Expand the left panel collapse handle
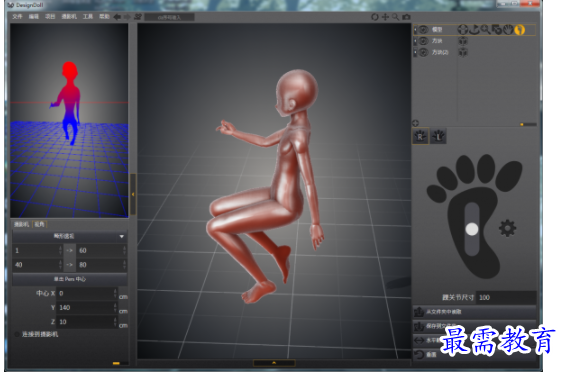 pyautogui.click(x=133, y=194)
